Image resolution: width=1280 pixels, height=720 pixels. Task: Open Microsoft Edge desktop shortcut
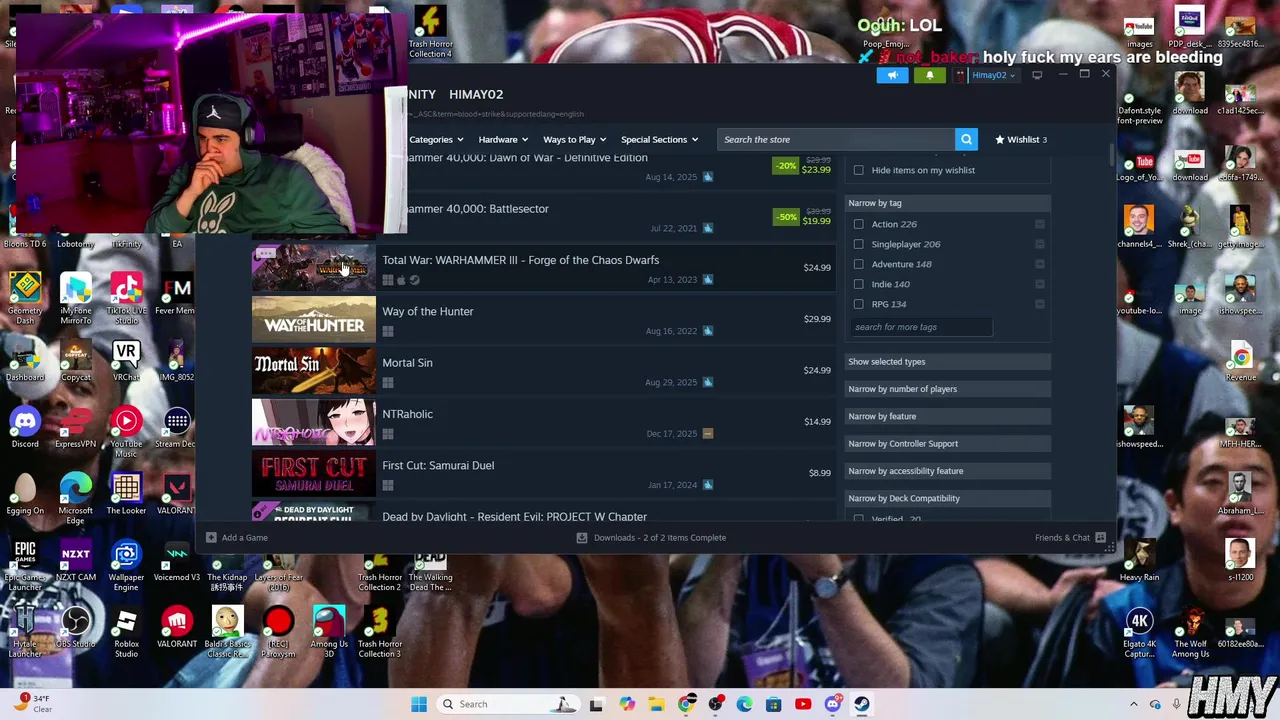point(76,498)
